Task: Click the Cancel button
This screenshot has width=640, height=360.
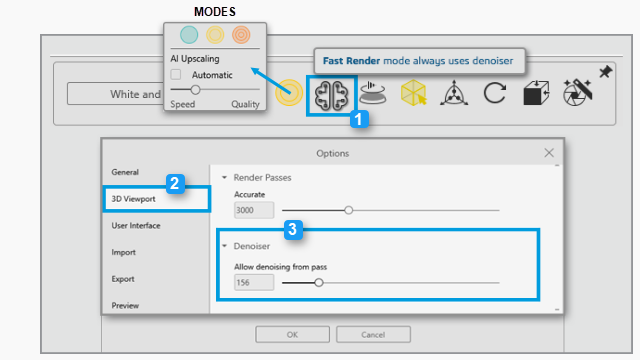Action: coord(373,334)
